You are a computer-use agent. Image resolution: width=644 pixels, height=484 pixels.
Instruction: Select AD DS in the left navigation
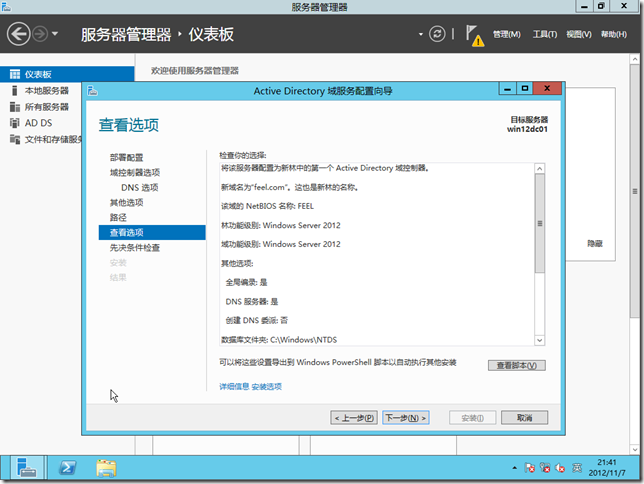pyautogui.click(x=38, y=123)
